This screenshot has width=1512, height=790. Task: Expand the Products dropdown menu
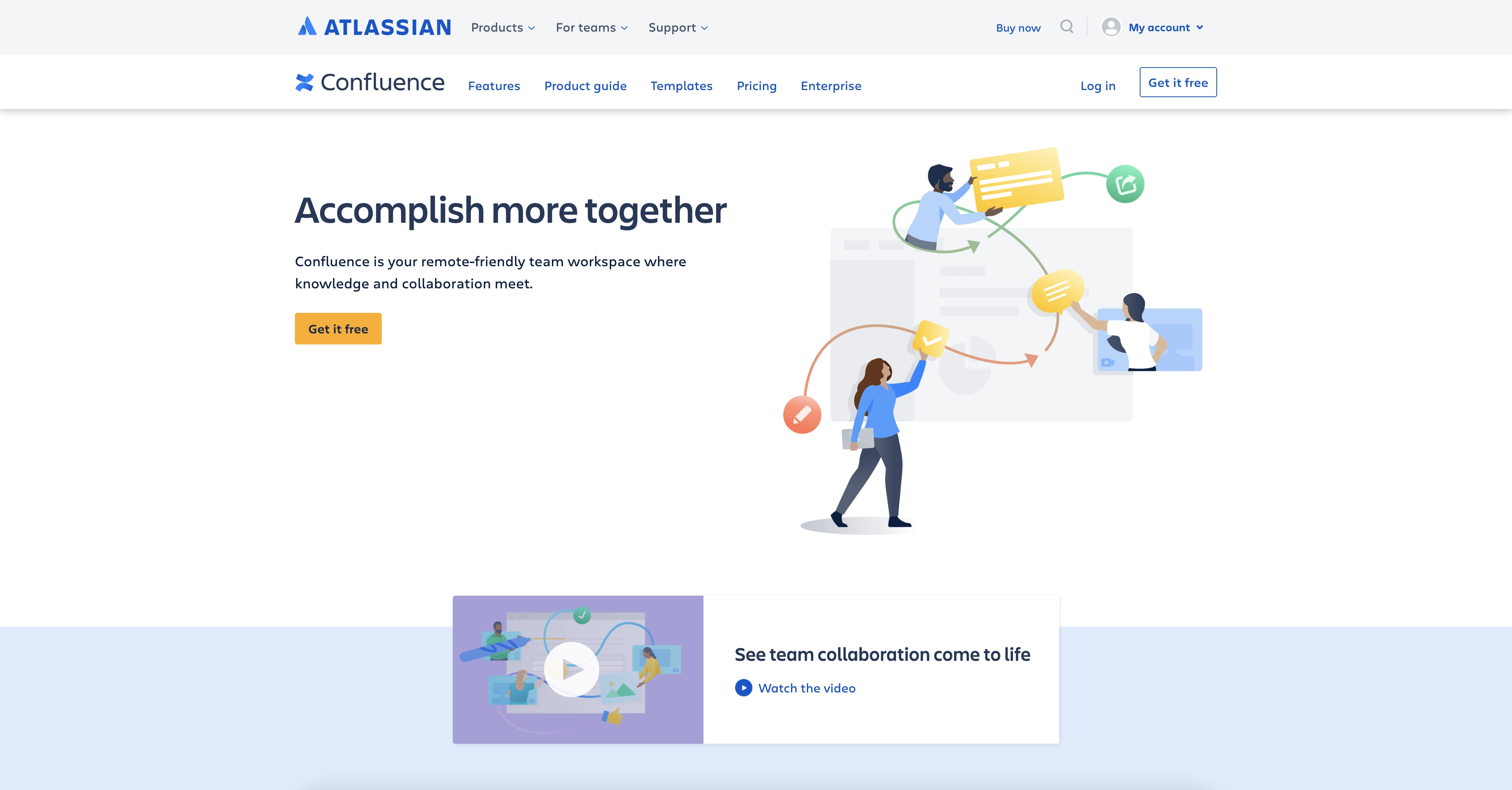point(501,27)
